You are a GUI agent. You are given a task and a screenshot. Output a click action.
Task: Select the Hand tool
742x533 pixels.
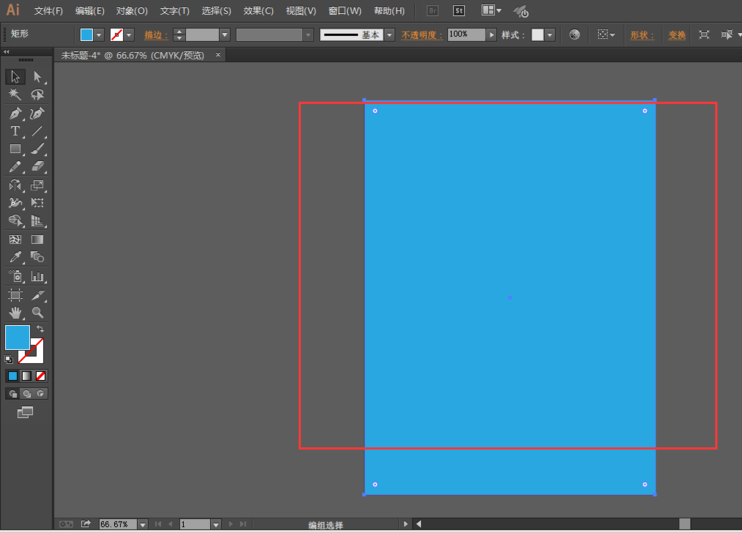15,312
